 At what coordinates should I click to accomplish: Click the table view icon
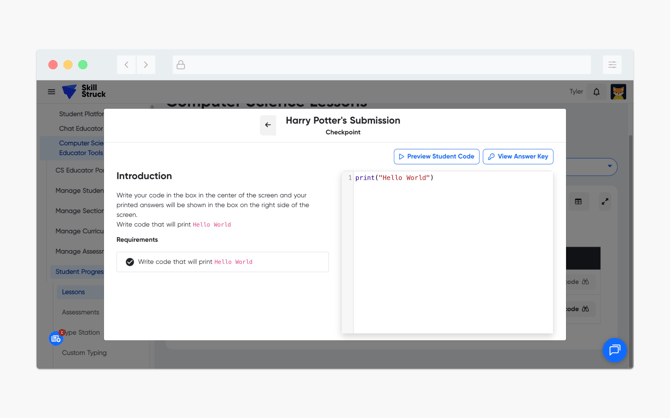click(x=578, y=201)
